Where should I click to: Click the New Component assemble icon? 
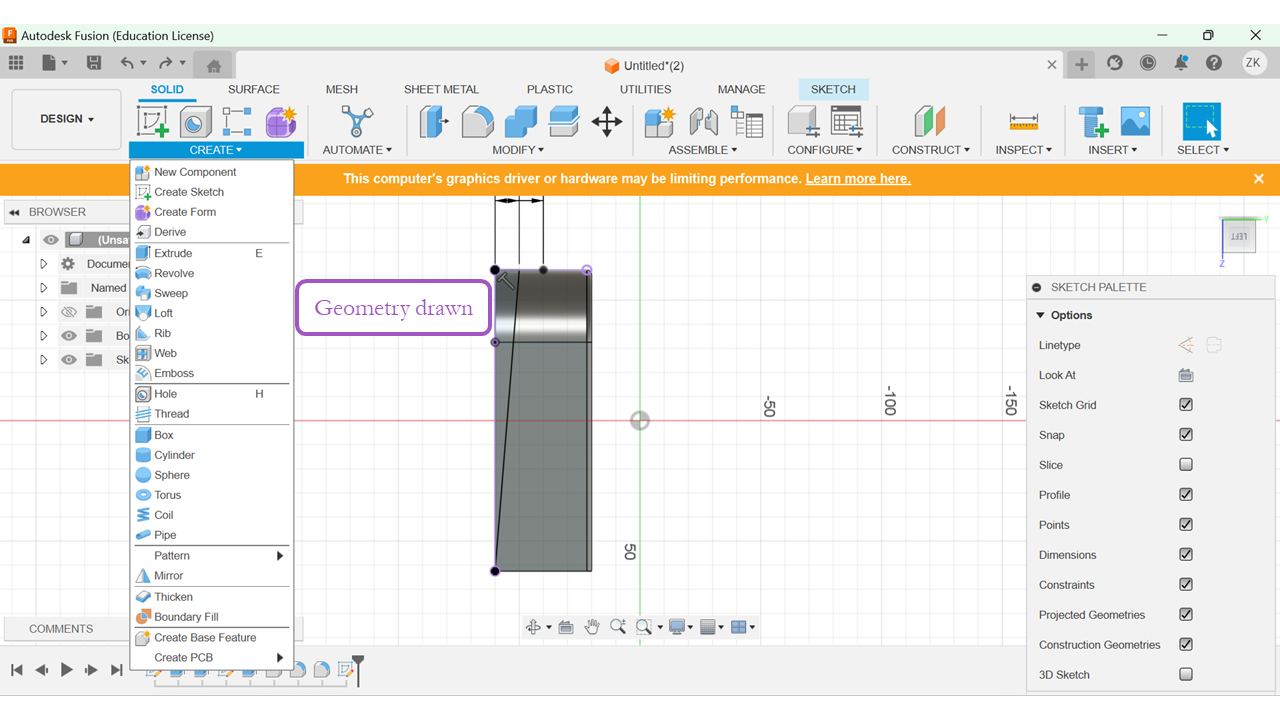coord(659,122)
